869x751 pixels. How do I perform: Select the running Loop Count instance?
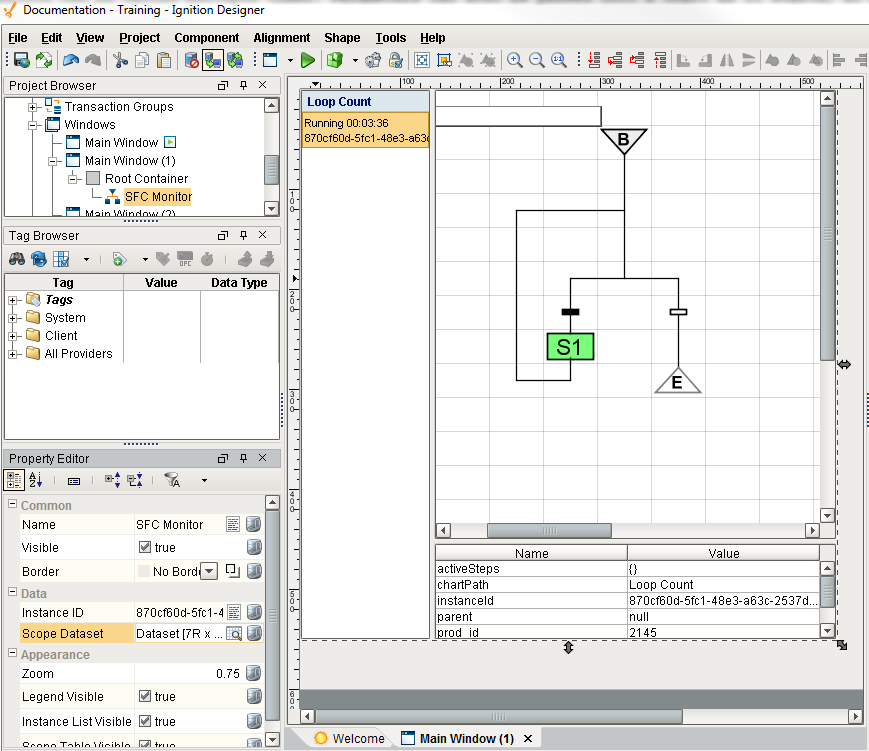(365, 130)
